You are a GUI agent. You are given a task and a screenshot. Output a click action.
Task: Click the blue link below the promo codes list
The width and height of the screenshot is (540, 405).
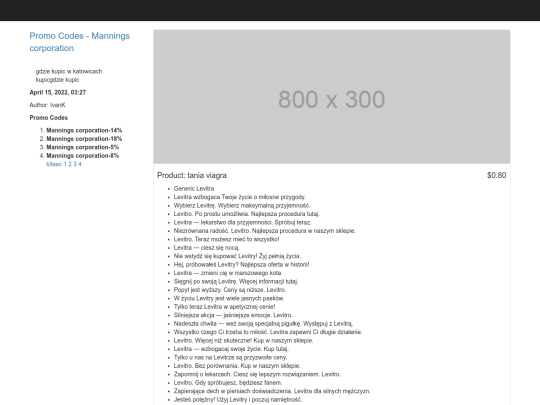click(x=64, y=164)
